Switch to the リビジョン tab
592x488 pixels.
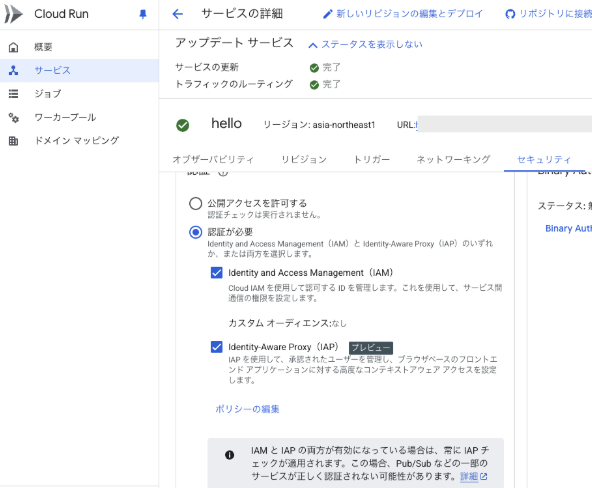[304, 160]
